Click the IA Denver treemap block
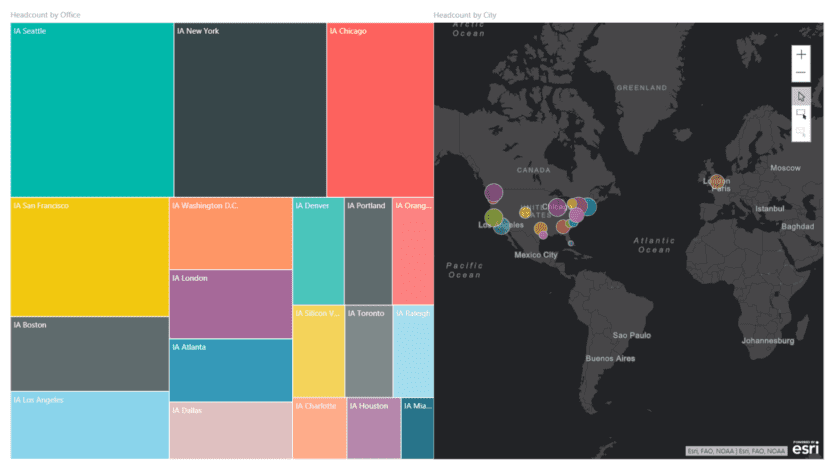The image size is (837, 464). (x=318, y=251)
